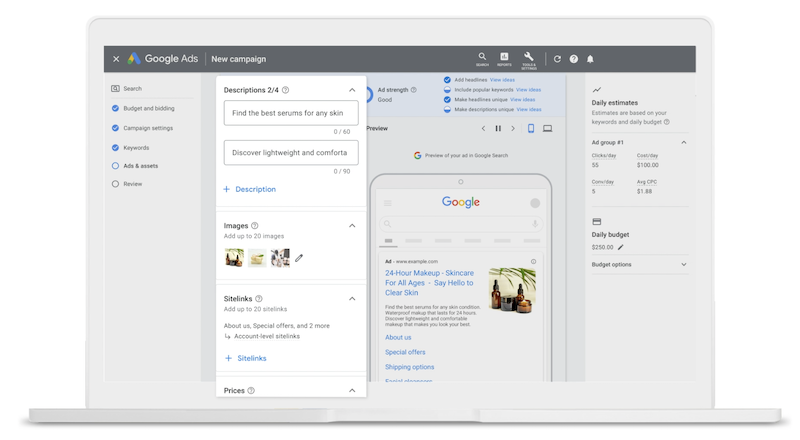Click daily estimates help icon

tap(667, 122)
